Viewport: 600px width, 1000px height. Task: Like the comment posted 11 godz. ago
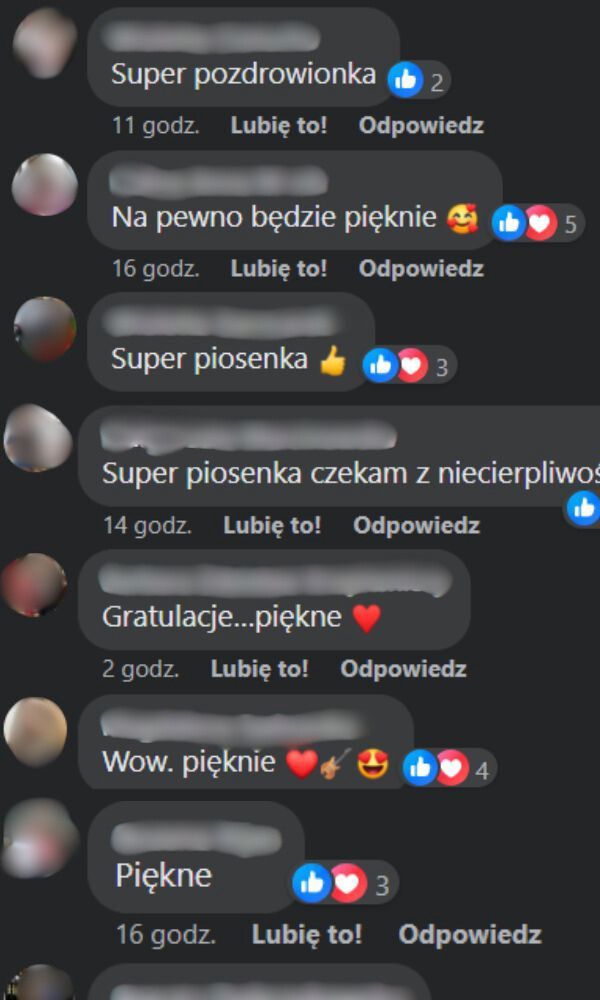point(279,126)
